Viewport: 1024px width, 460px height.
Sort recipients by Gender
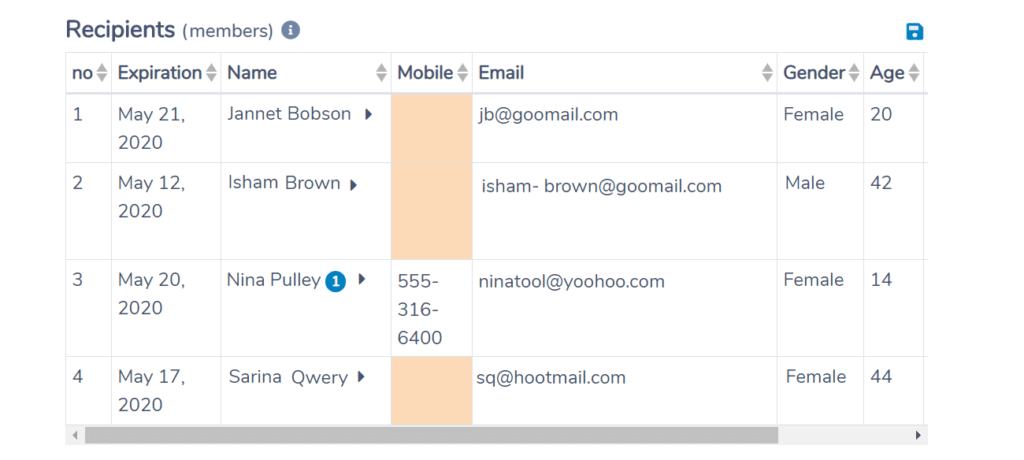(x=854, y=73)
